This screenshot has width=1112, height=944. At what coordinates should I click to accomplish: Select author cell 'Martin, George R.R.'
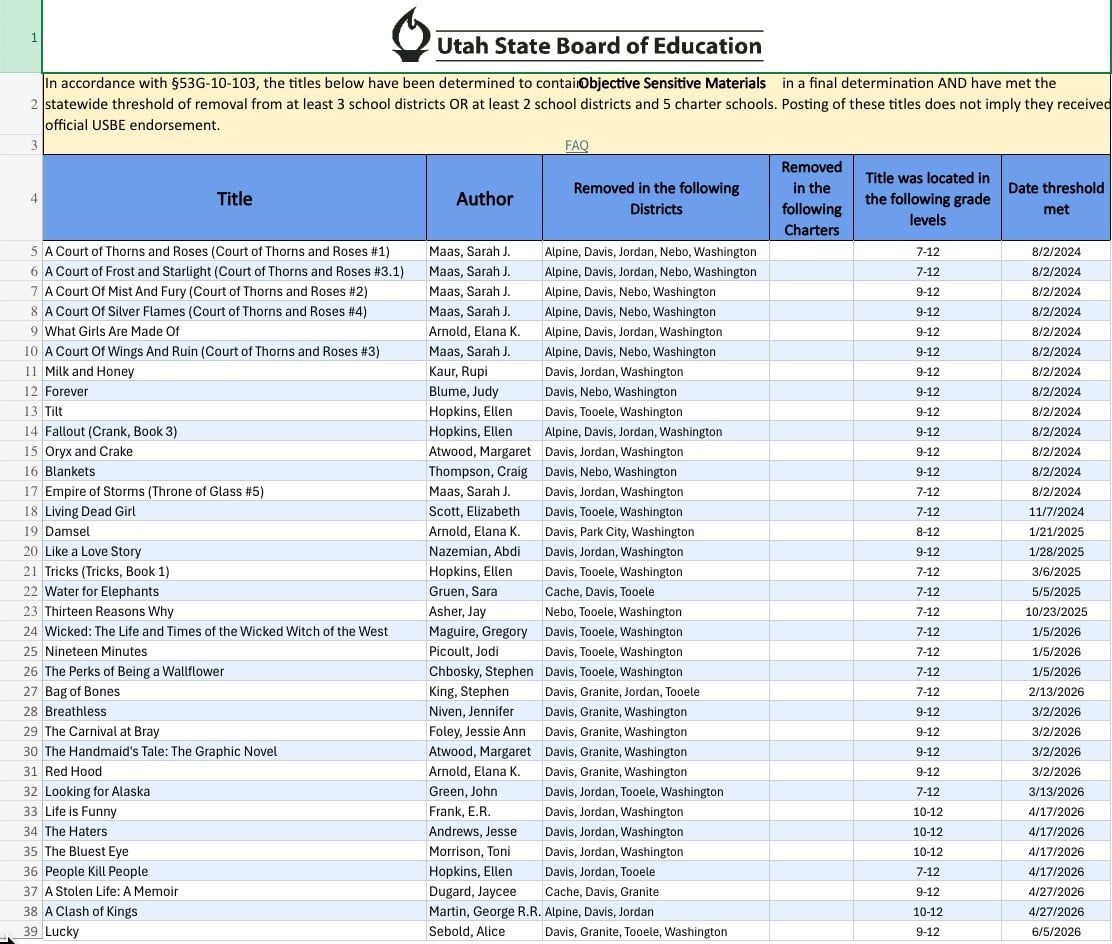click(x=484, y=911)
